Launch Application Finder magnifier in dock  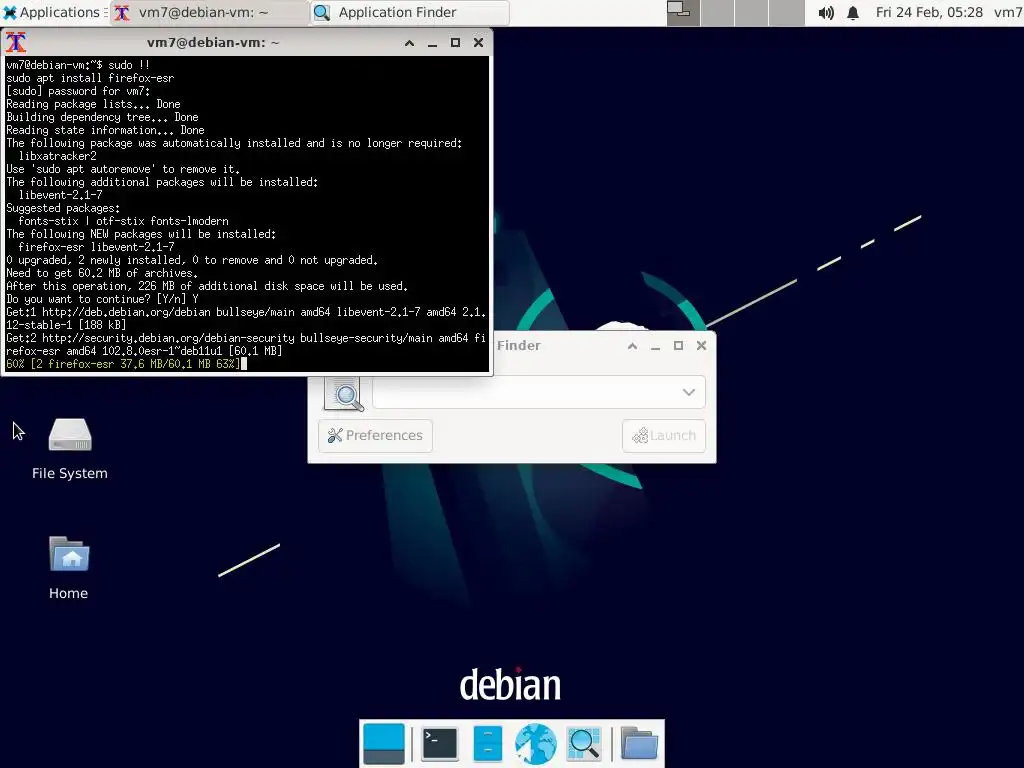584,744
